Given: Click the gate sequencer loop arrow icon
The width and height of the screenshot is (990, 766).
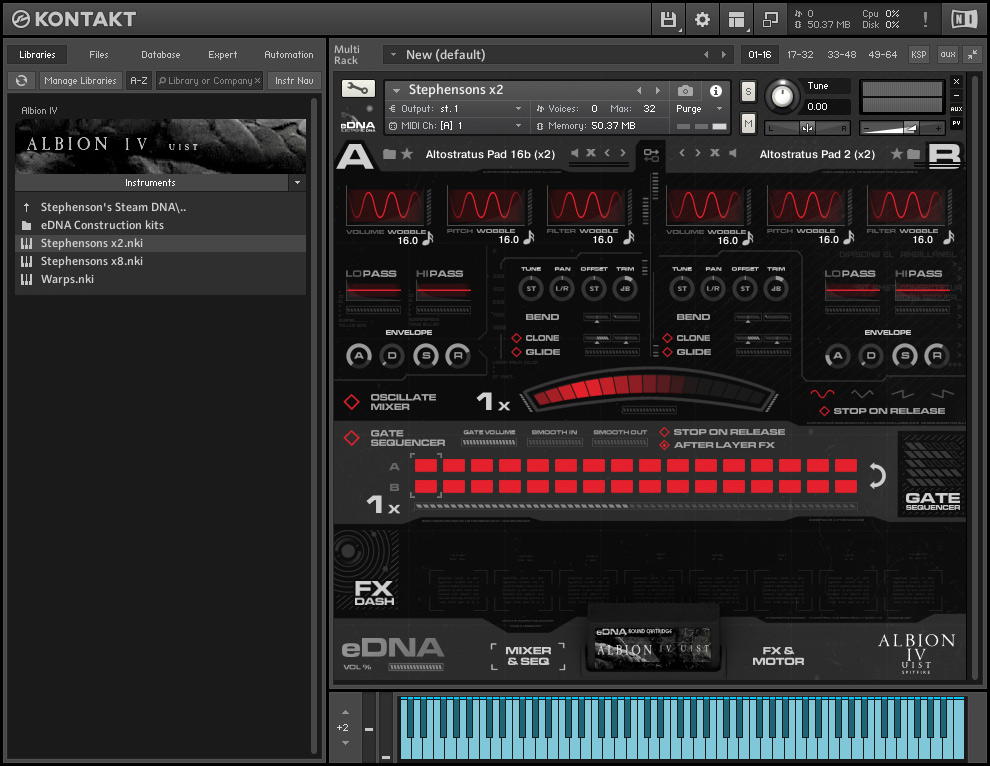Looking at the screenshot, I should pyautogui.click(x=877, y=476).
